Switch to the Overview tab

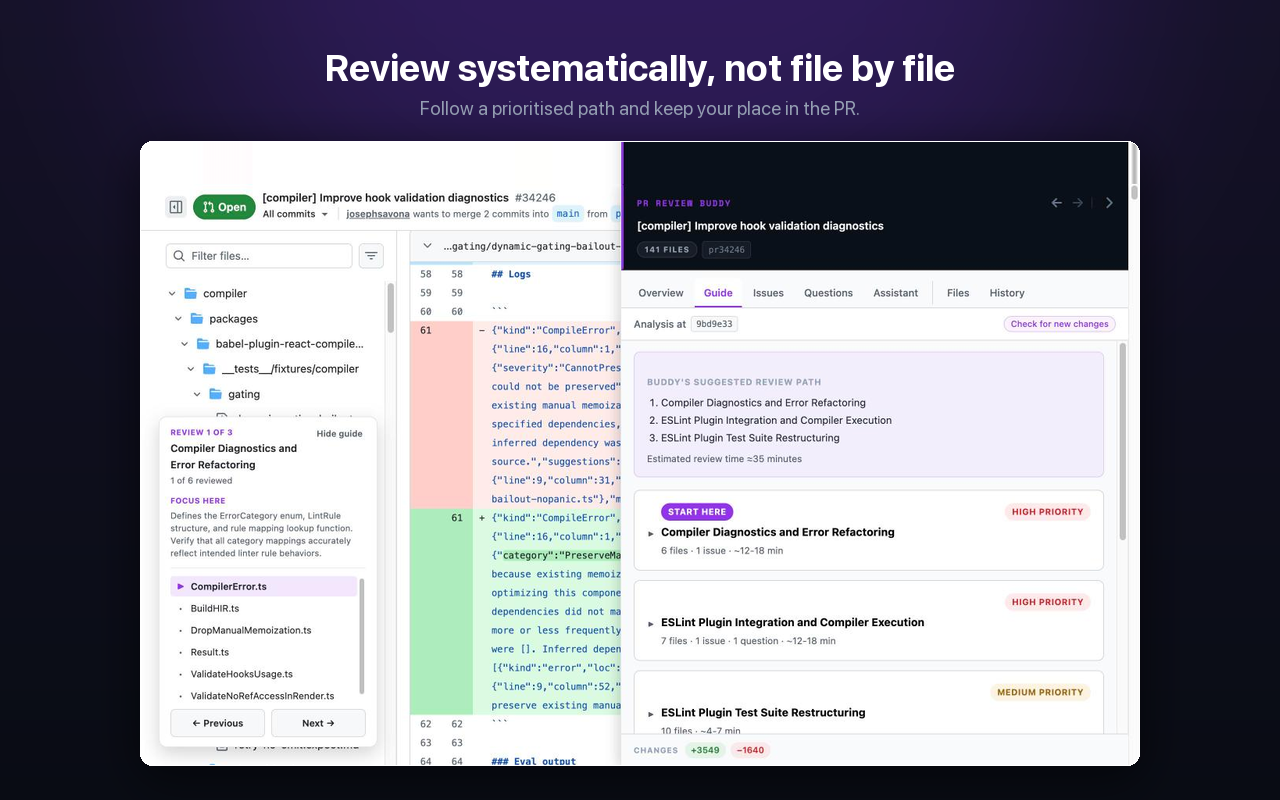coord(661,293)
